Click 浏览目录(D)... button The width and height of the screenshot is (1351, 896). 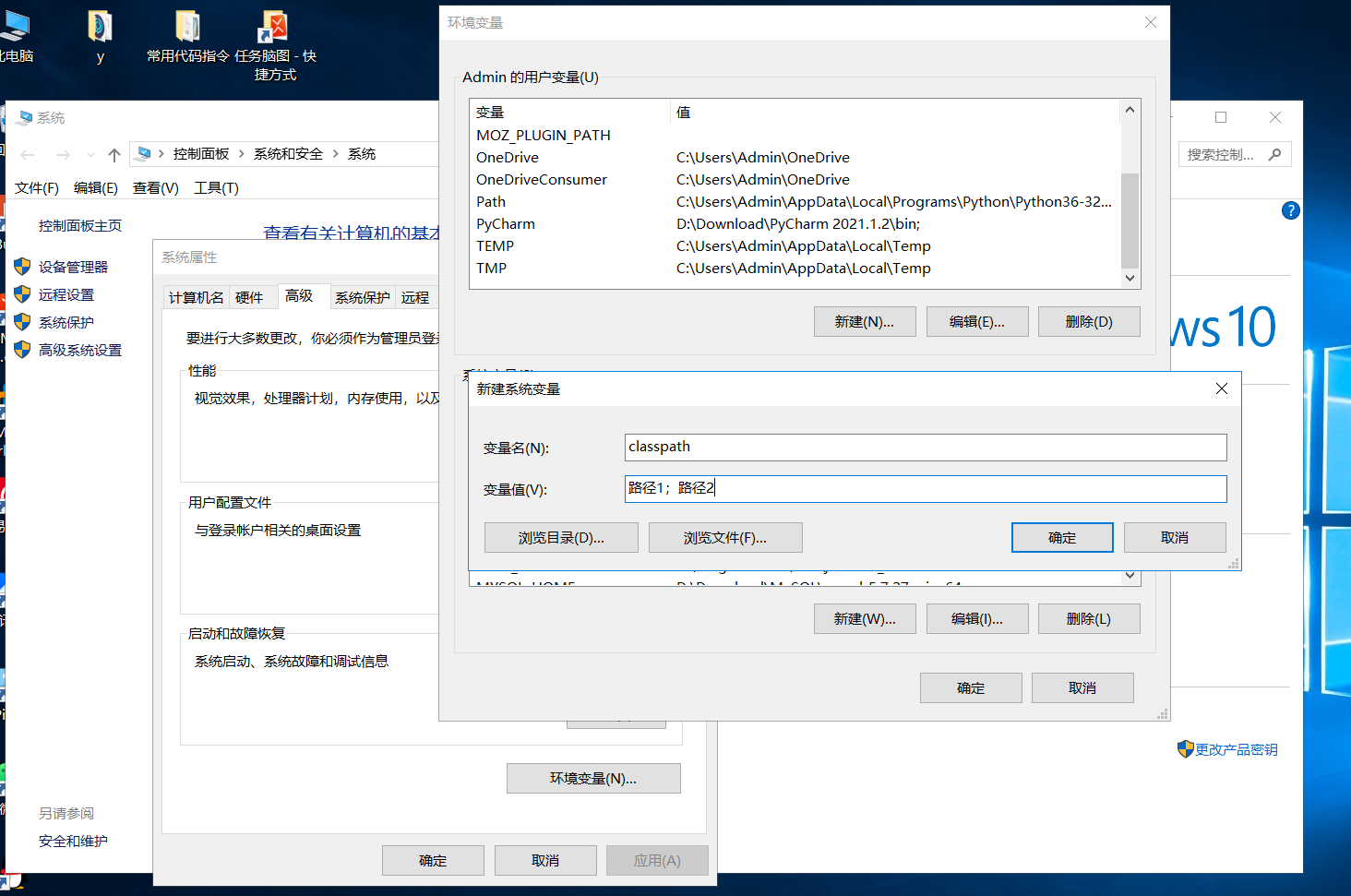click(561, 537)
